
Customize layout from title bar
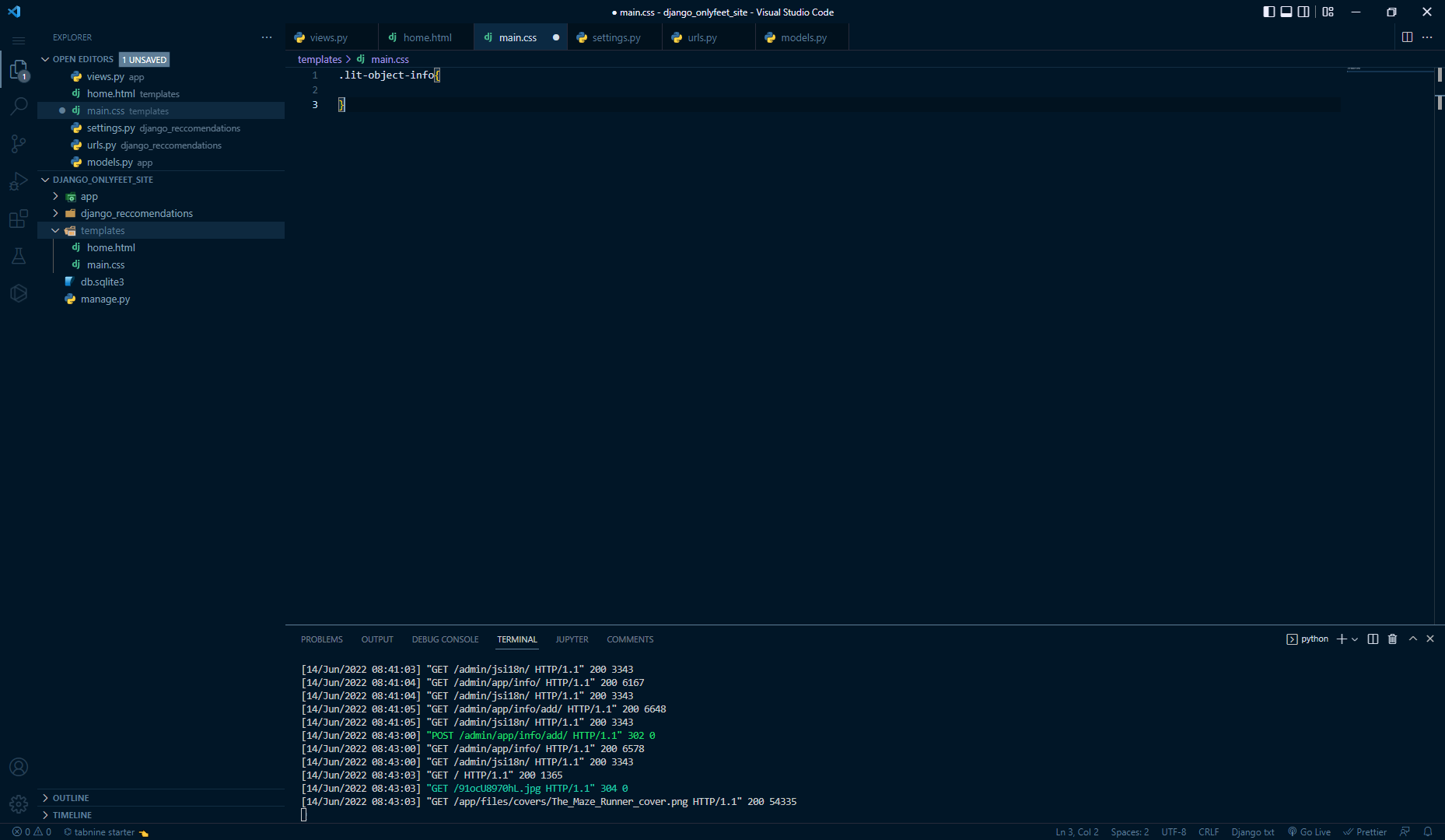point(1328,12)
